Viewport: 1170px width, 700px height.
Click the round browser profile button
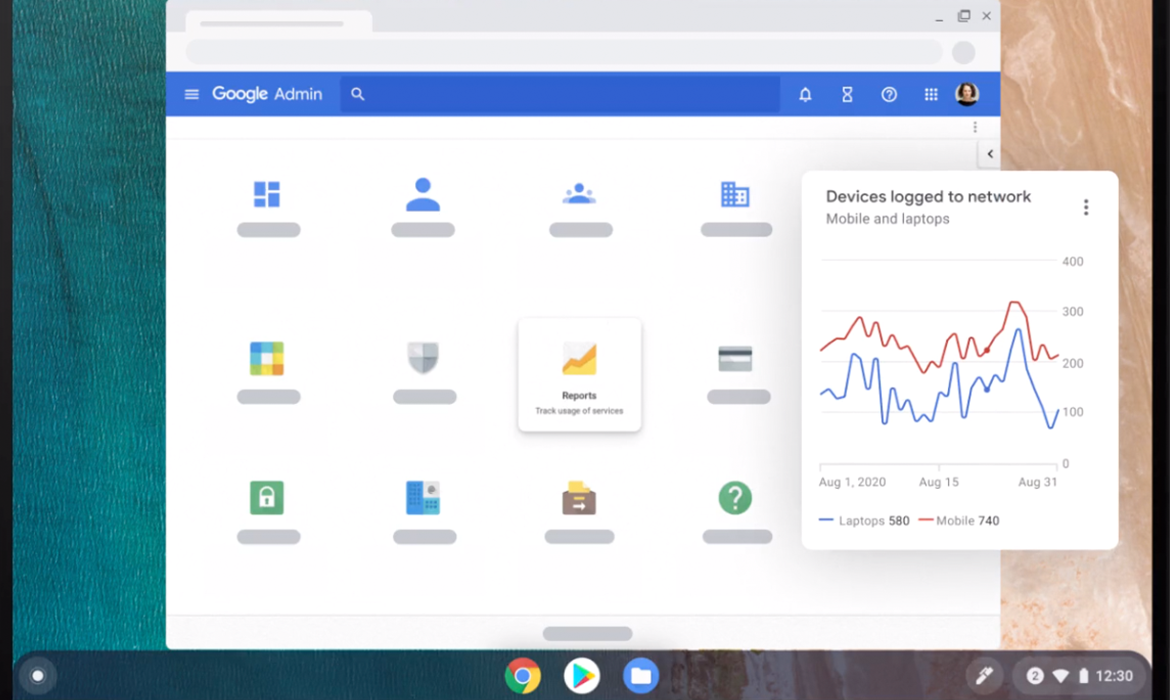[x=963, y=52]
